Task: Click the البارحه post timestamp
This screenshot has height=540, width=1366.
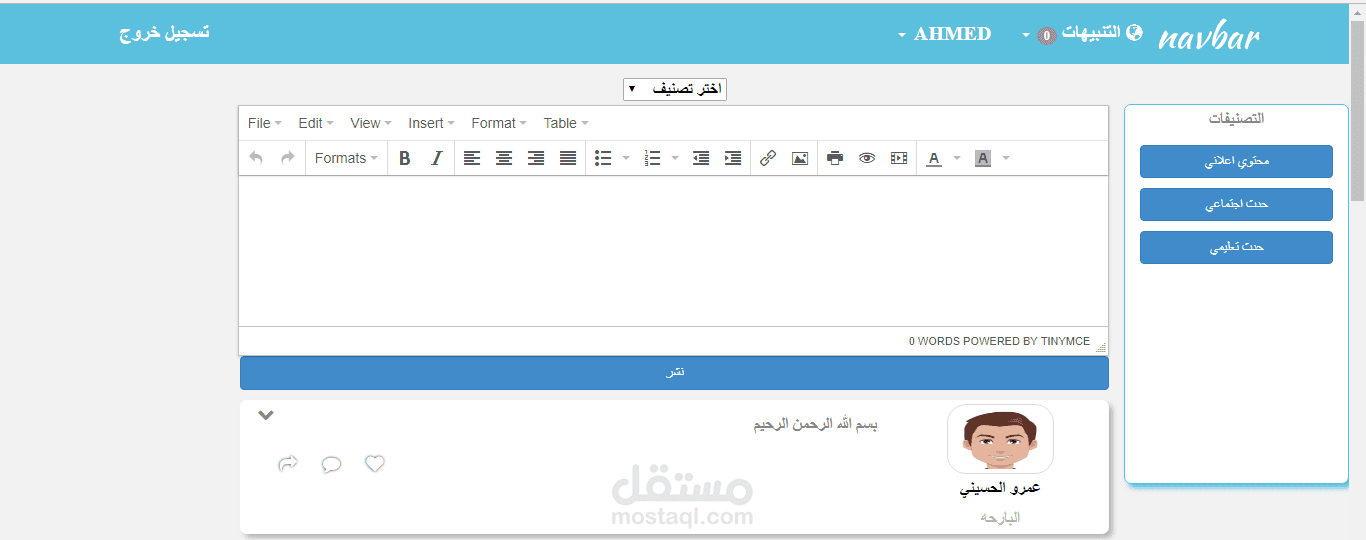Action: (1000, 518)
